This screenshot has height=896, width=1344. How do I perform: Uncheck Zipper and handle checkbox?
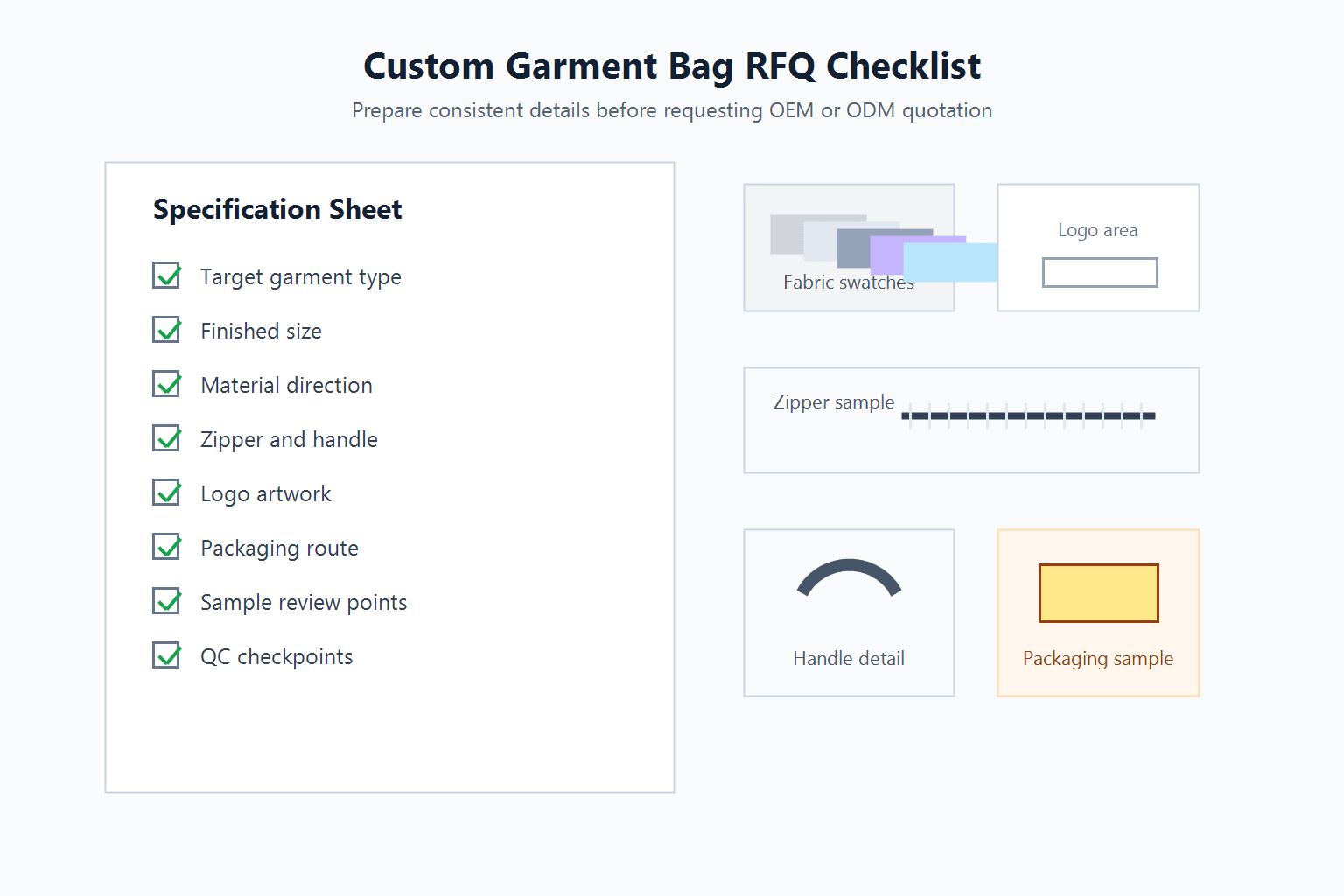166,438
